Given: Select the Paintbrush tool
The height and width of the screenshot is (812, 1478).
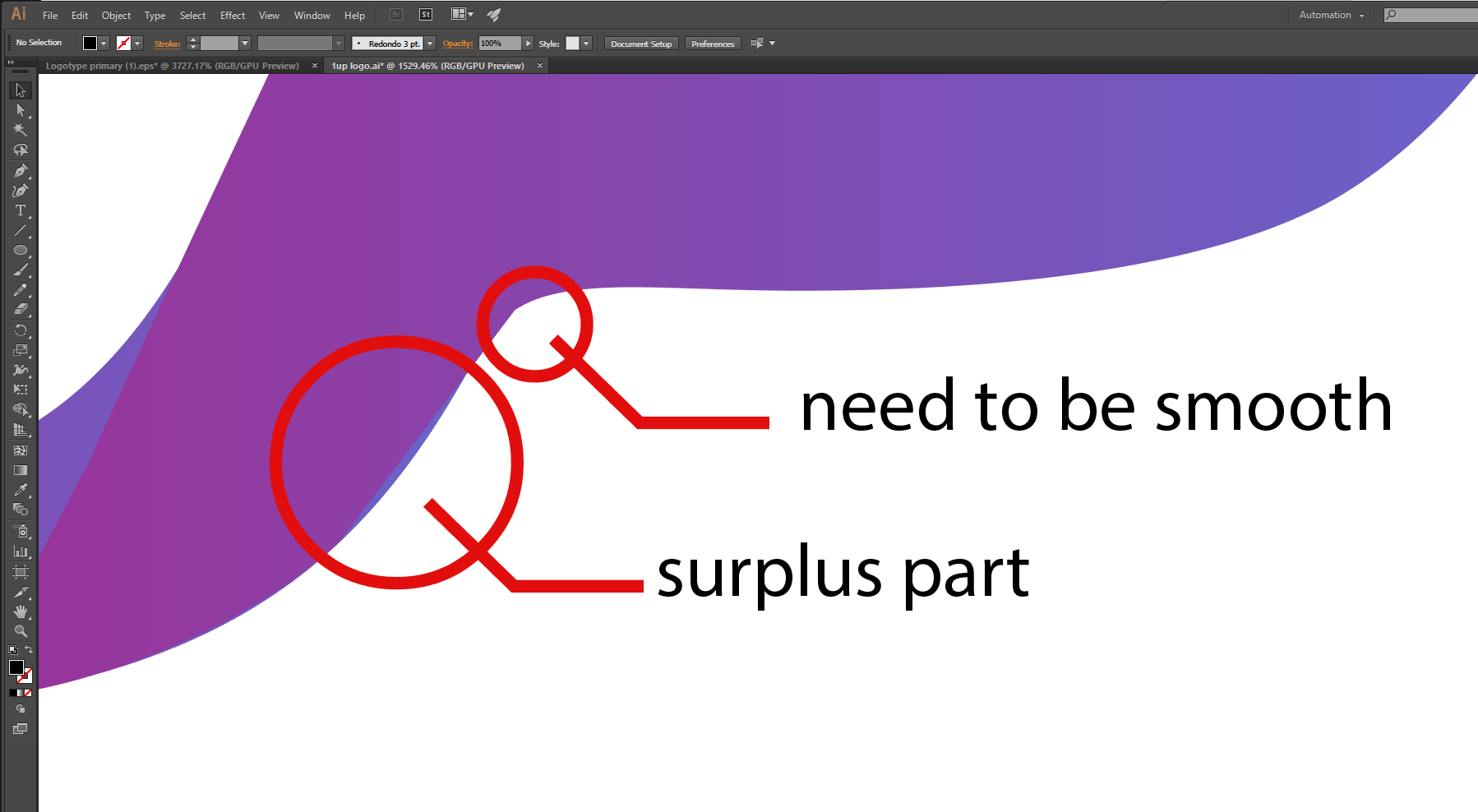Looking at the screenshot, I should [21, 270].
